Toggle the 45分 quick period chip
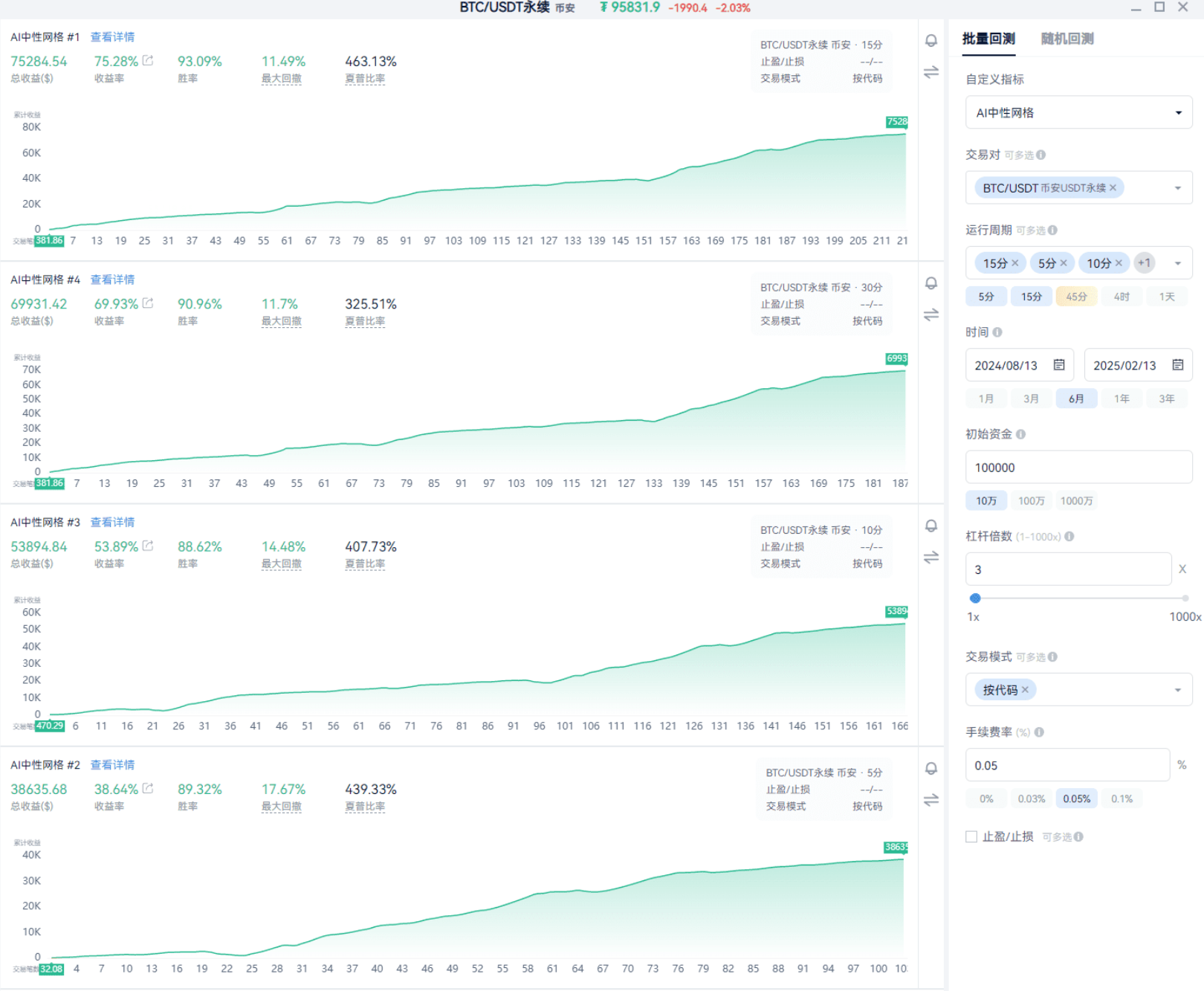The image size is (1204, 991). point(1077,297)
